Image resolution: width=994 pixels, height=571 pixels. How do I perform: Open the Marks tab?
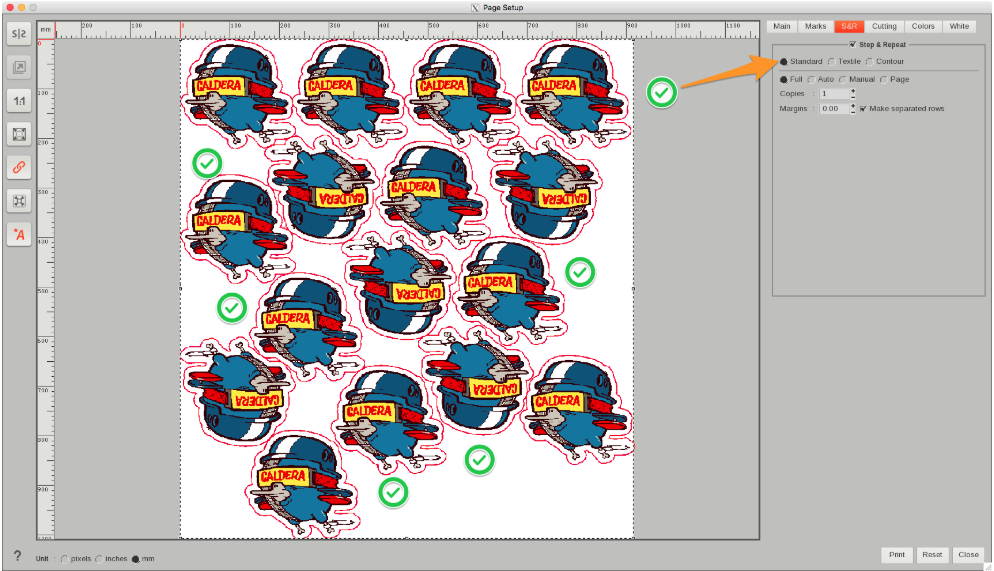tap(815, 26)
